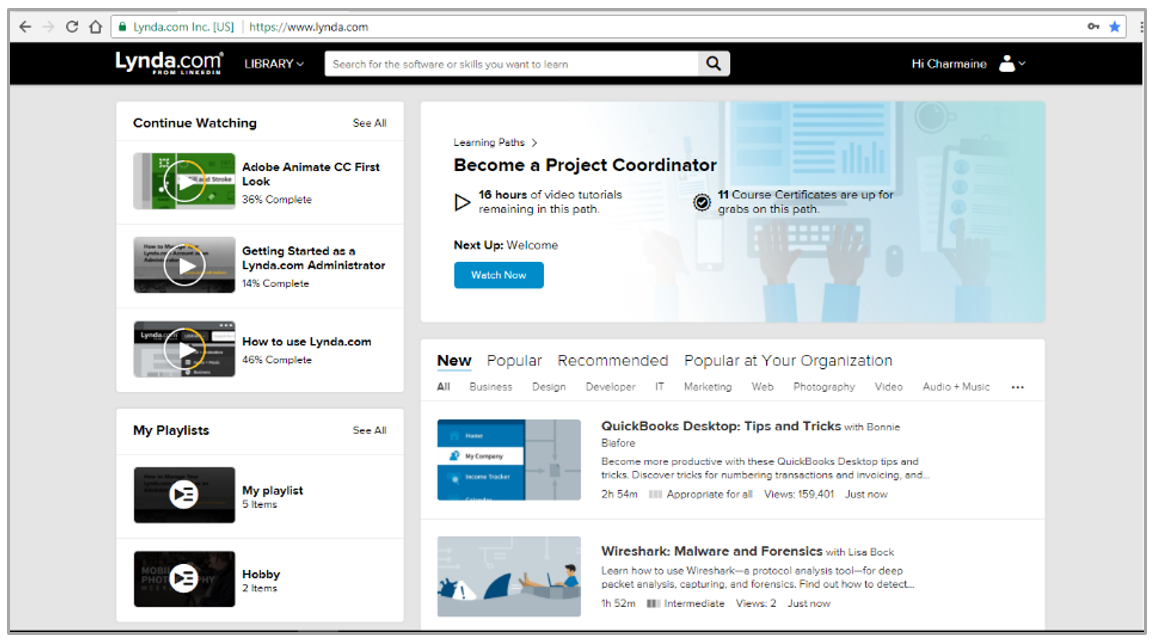Open Popular at Your Organization tab
The height and width of the screenshot is (643, 1157).
pyautogui.click(x=788, y=361)
